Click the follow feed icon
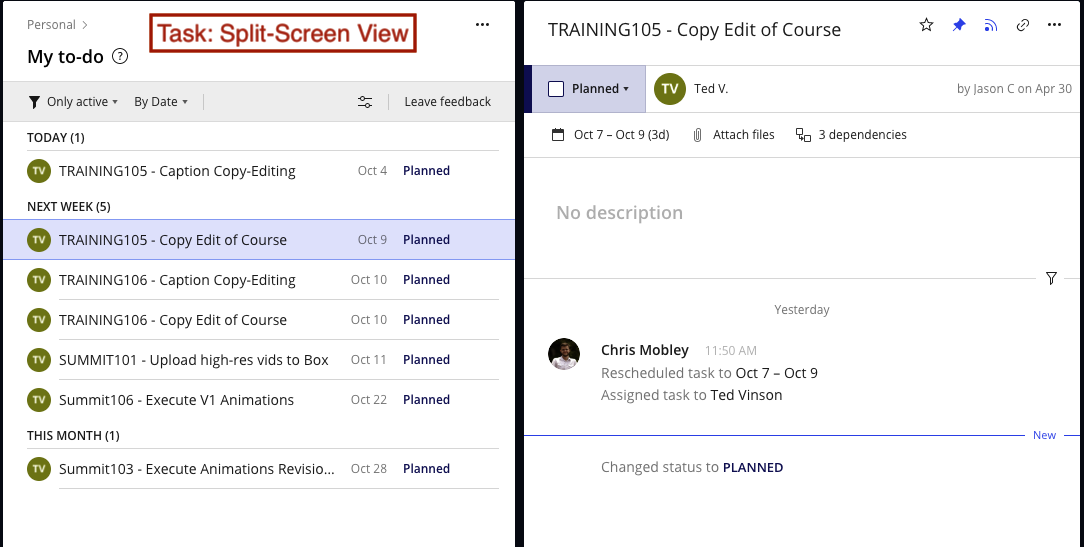The image size is (1084, 547). point(991,25)
